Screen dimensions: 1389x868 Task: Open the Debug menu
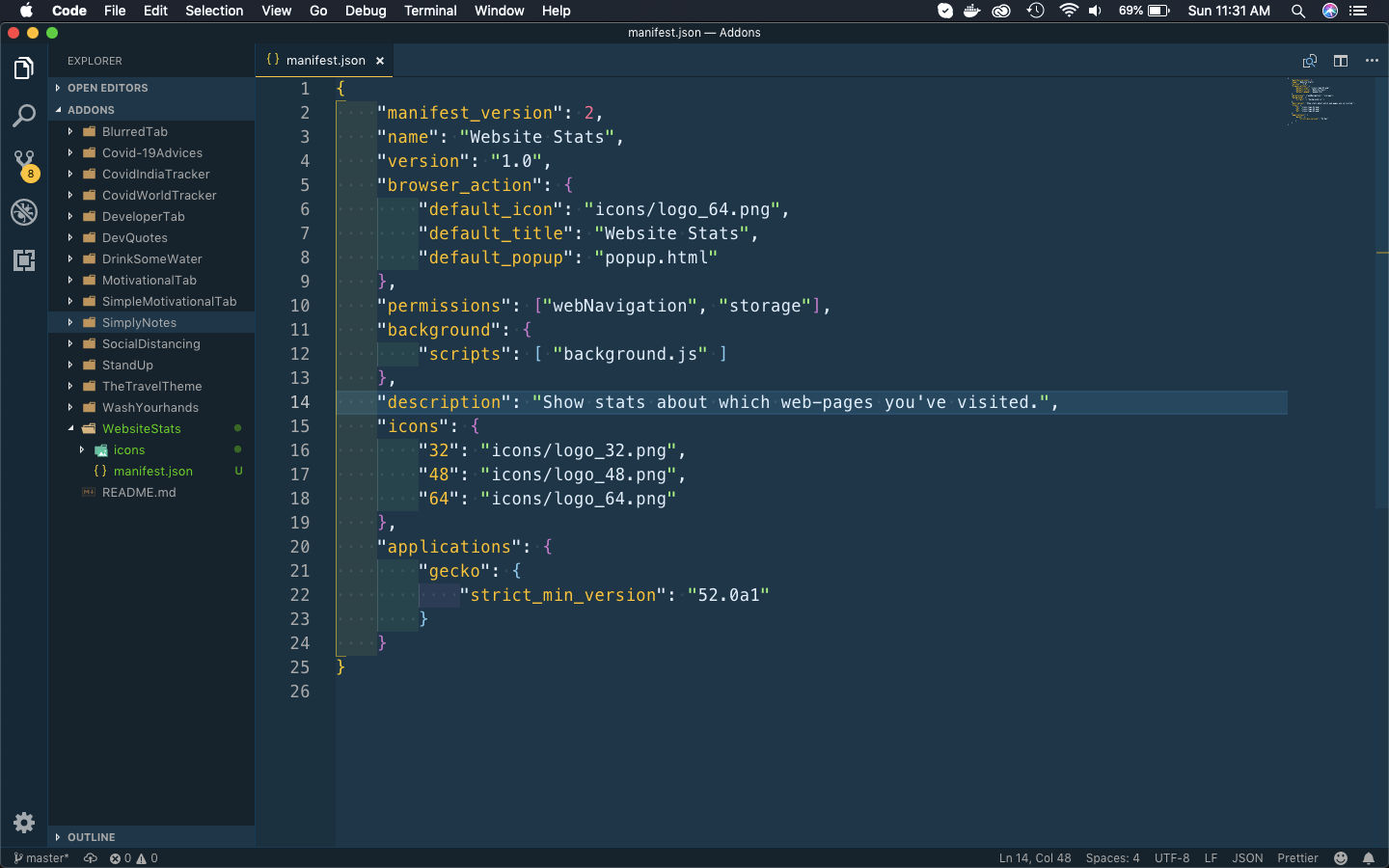click(366, 11)
